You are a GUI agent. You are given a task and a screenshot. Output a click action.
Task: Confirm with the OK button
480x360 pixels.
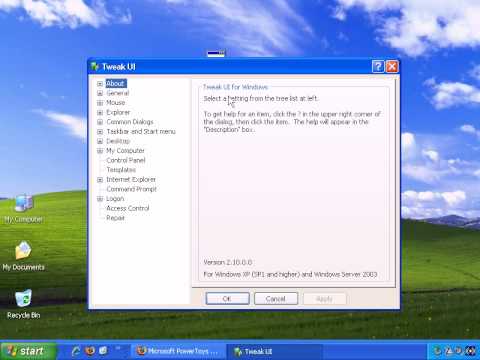click(x=227, y=298)
